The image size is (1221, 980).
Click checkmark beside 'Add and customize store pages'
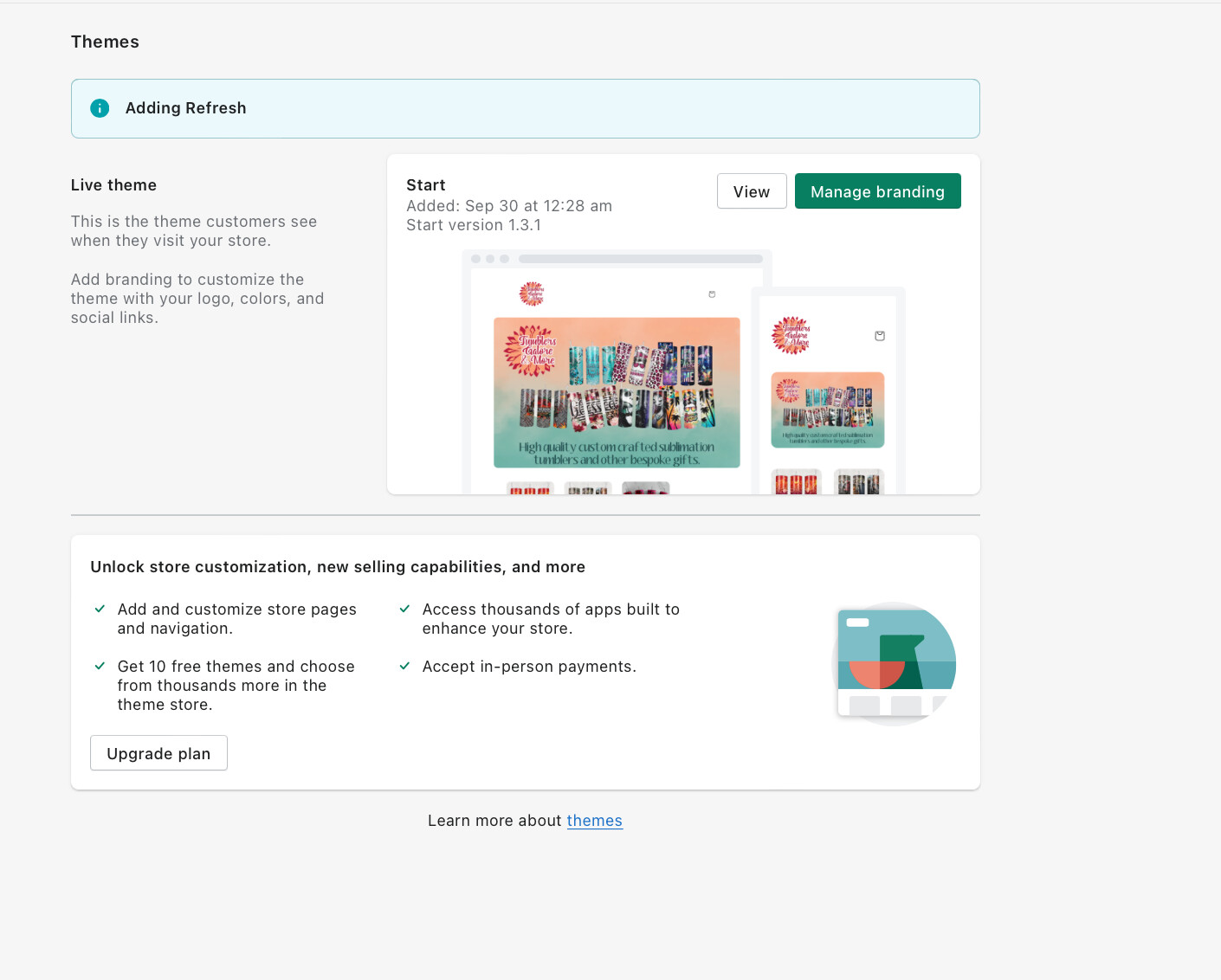[x=100, y=609]
